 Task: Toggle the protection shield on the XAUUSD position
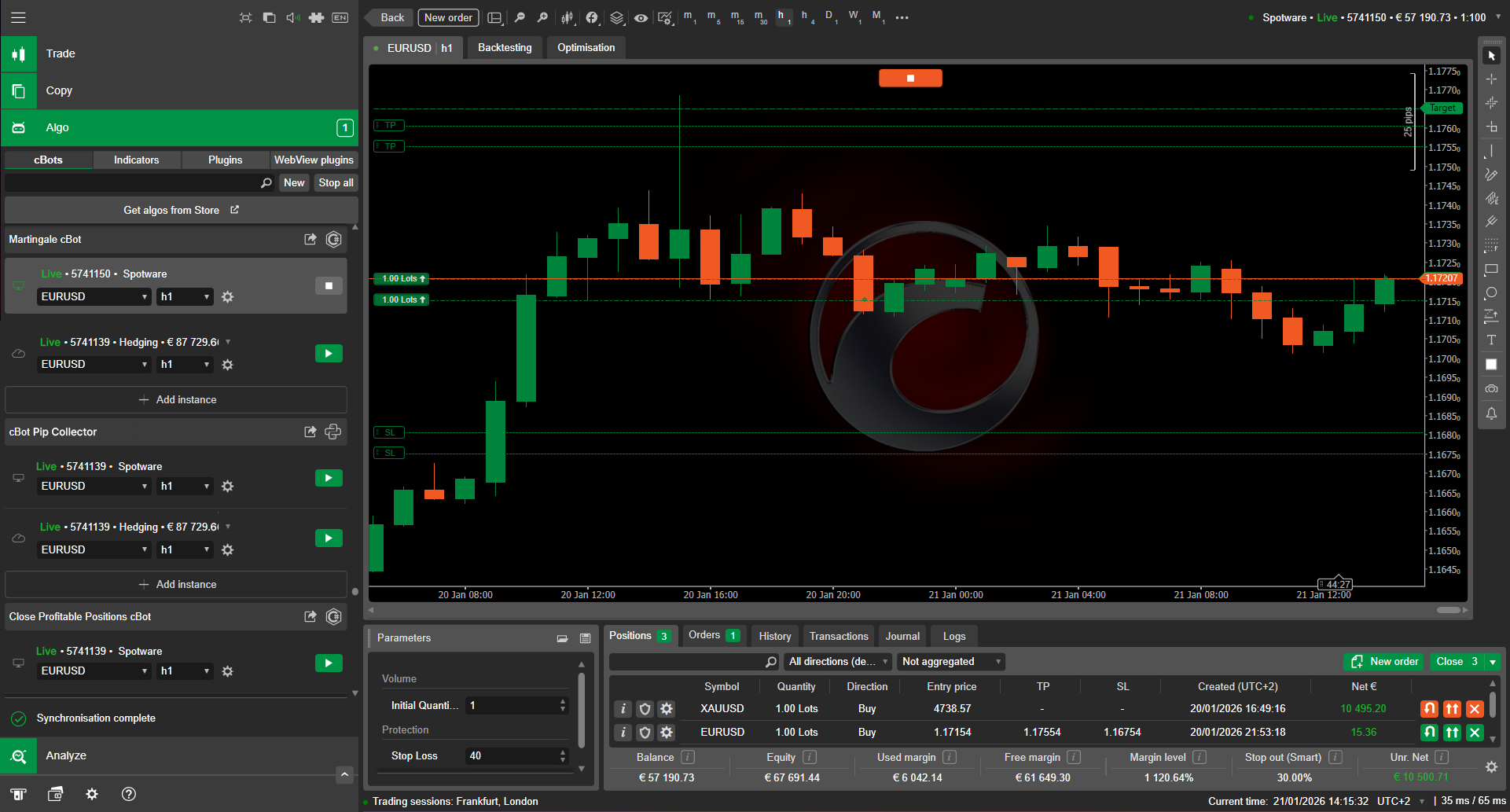[645, 708]
